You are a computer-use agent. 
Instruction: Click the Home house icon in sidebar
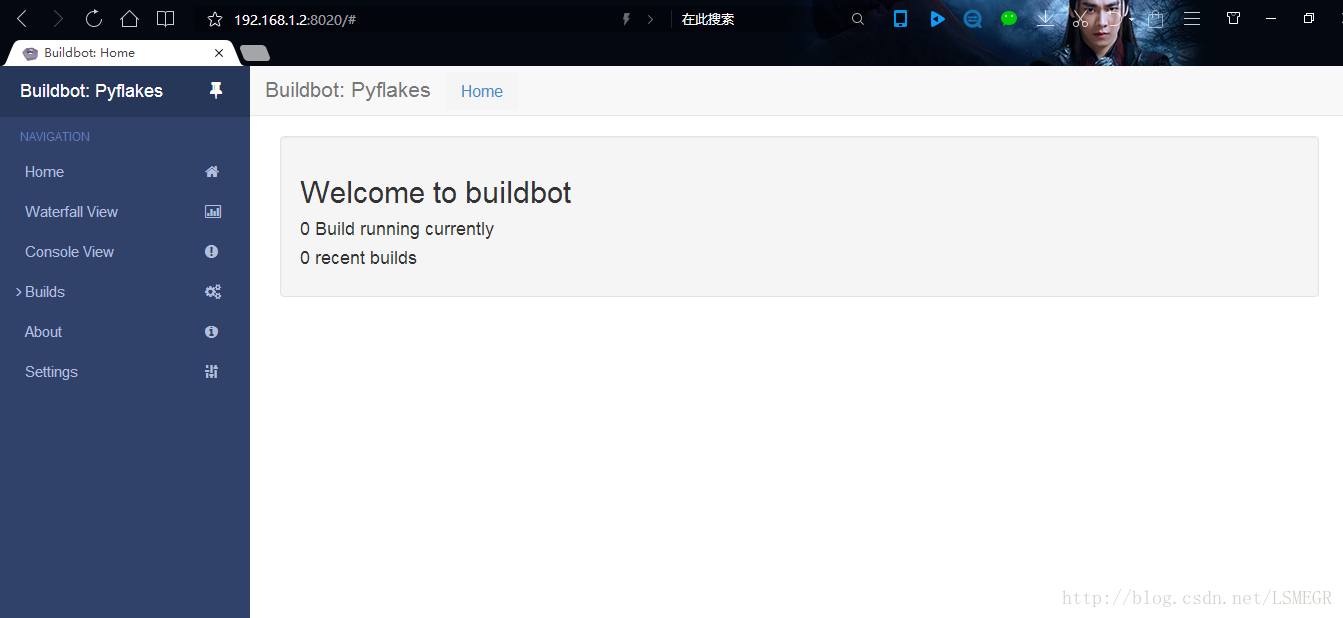(212, 172)
